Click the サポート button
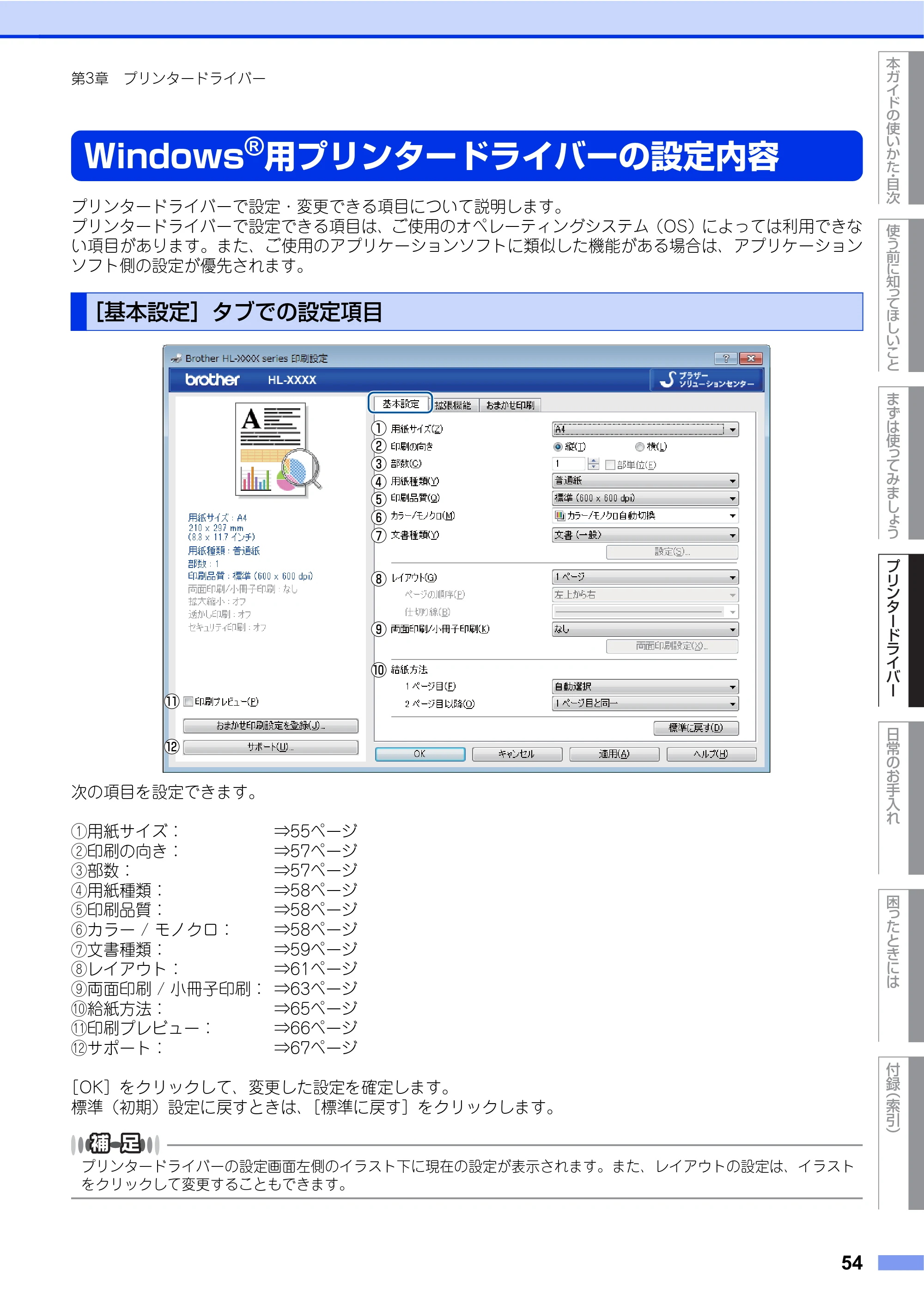 pos(271,747)
